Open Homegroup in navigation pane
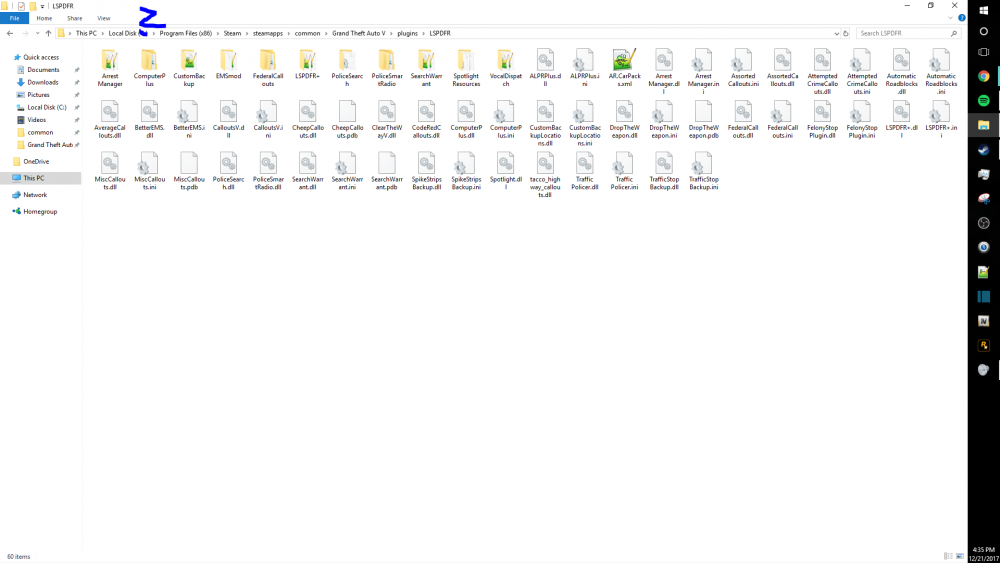 (40, 211)
